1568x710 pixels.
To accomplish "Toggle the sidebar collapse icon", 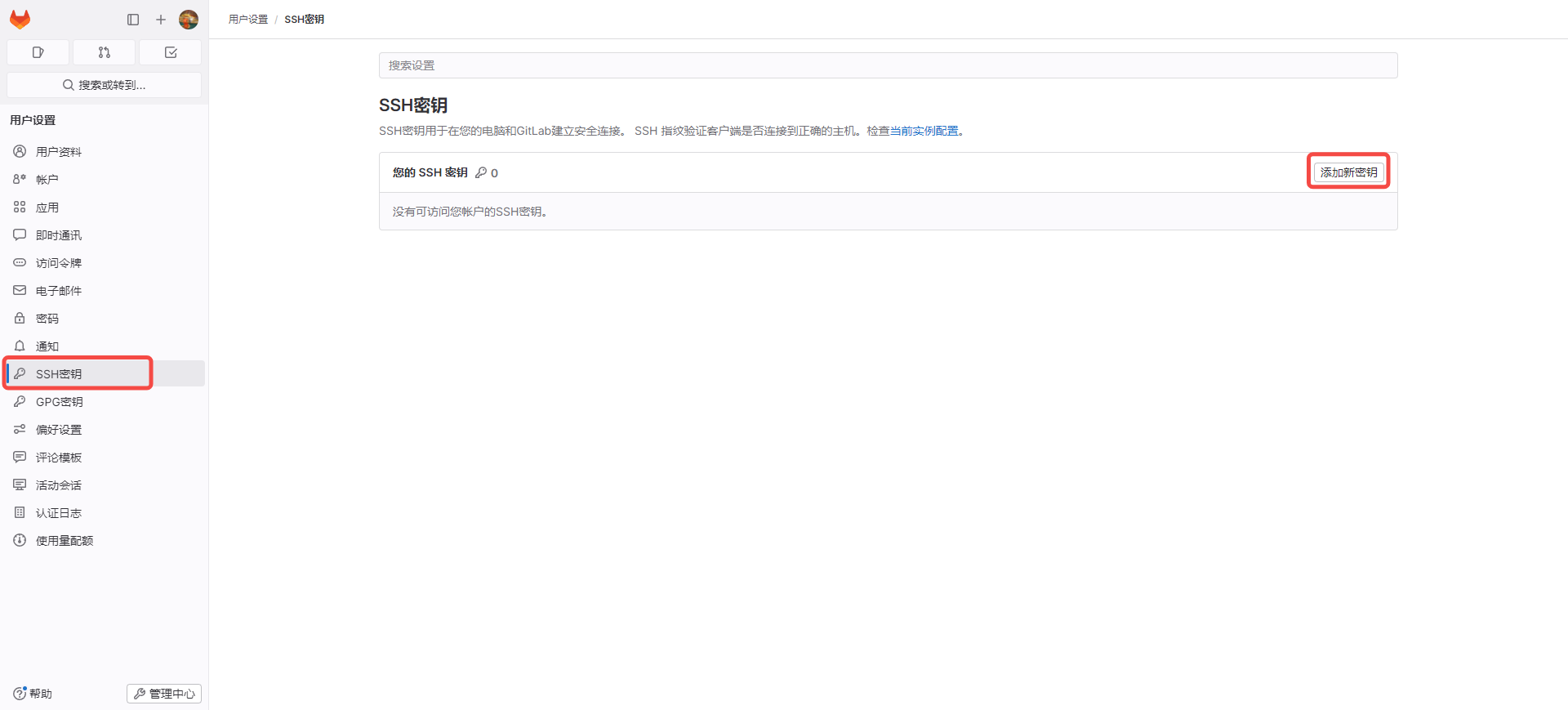I will tap(133, 20).
